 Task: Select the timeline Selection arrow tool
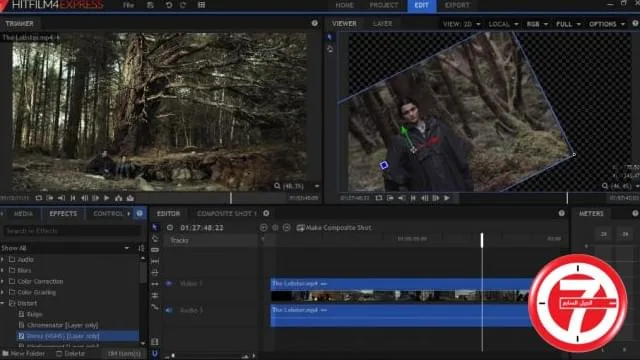(x=155, y=227)
